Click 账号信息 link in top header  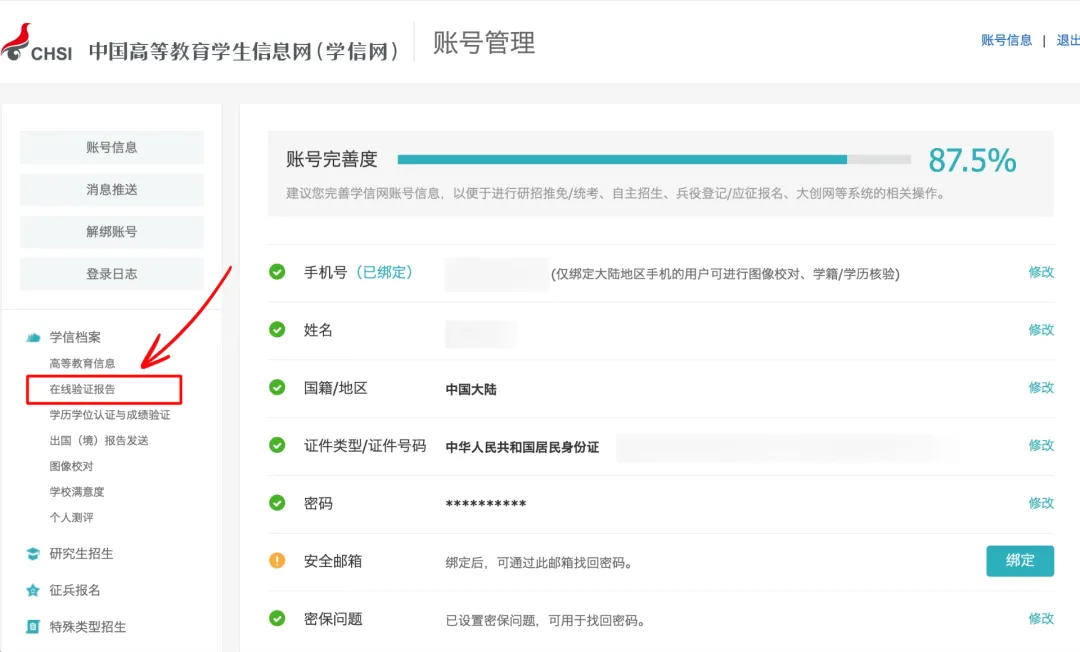1006,41
